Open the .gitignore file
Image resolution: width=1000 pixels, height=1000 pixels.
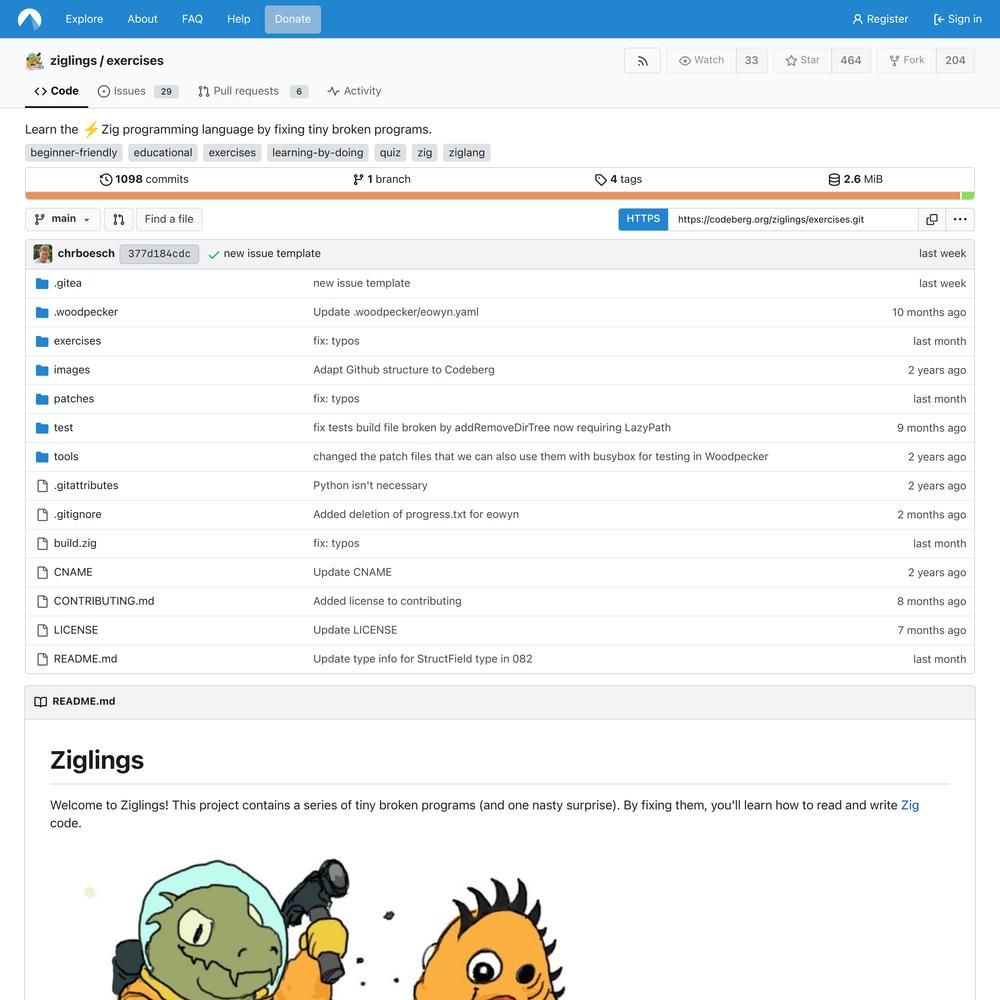pos(77,514)
